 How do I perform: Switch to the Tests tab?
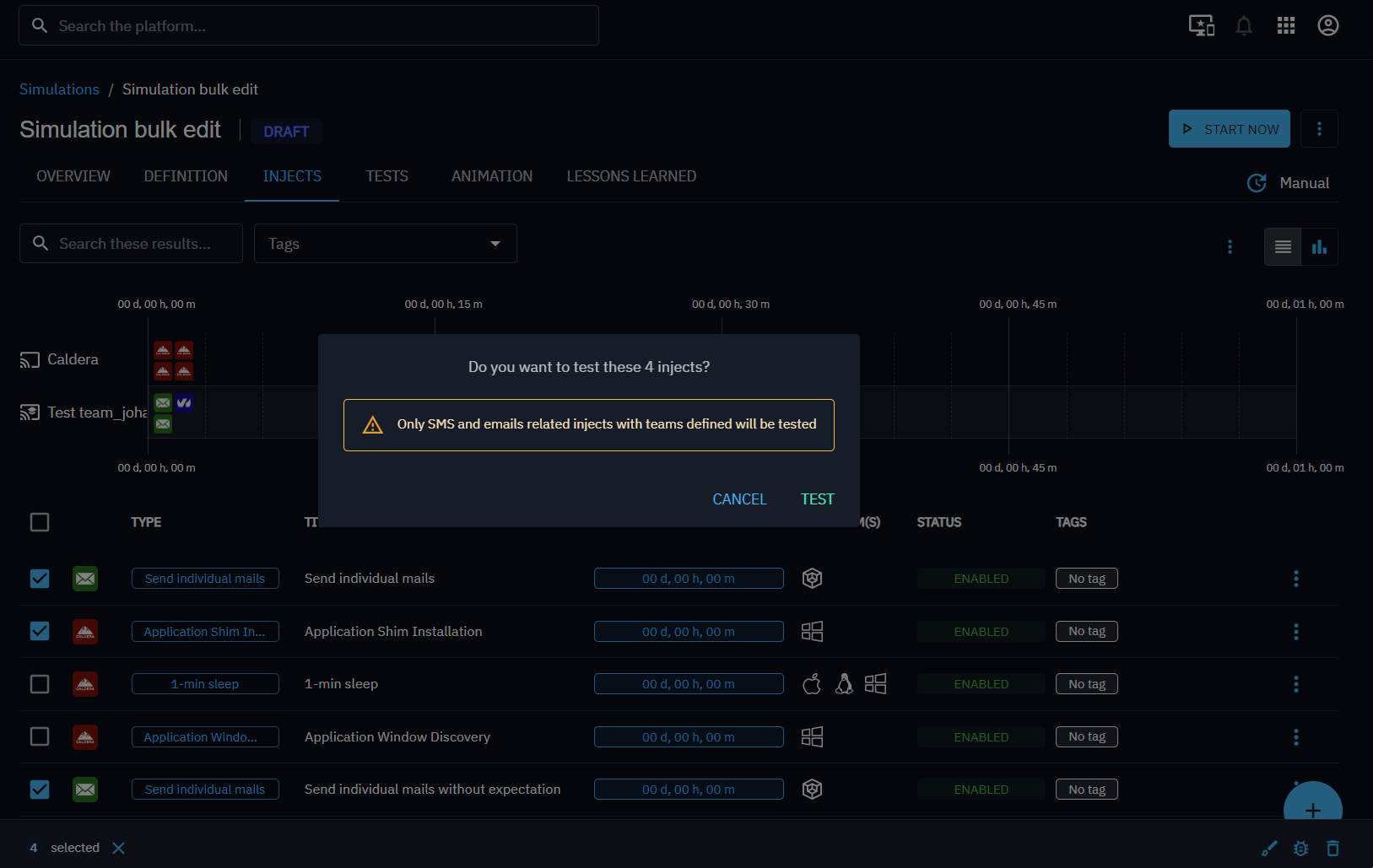coord(386,176)
